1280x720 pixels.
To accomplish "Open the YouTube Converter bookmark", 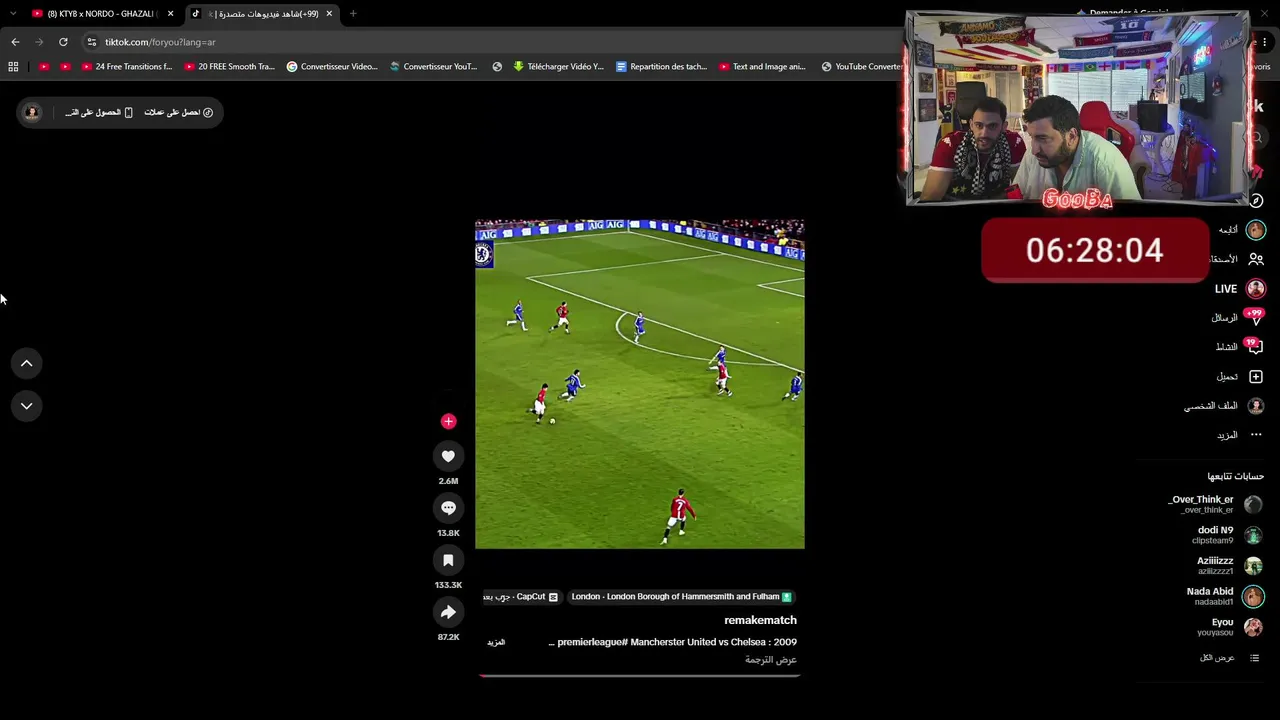I will pyautogui.click(x=862, y=67).
